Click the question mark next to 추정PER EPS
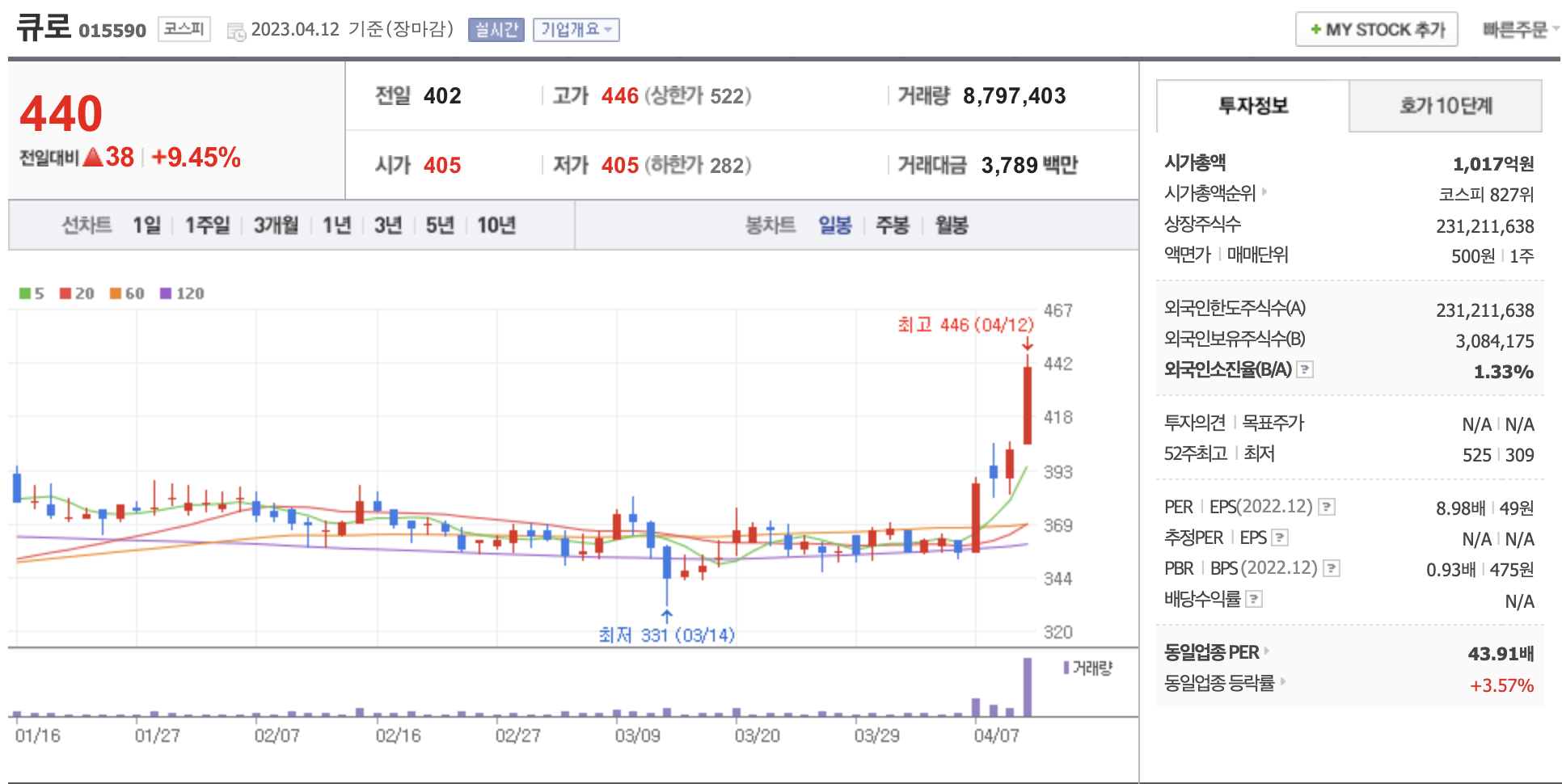 1279,538
